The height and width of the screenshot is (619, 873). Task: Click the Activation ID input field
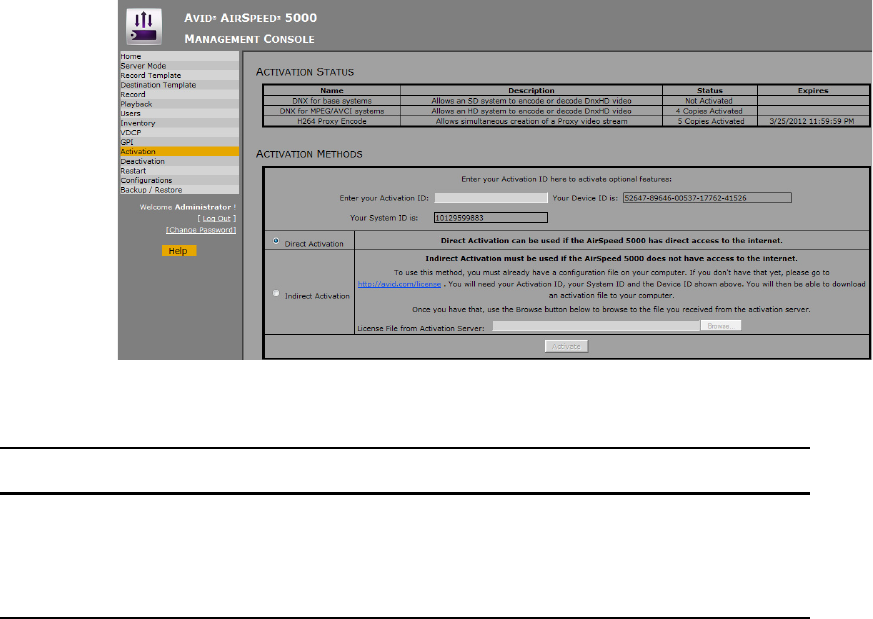pyautogui.click(x=491, y=198)
